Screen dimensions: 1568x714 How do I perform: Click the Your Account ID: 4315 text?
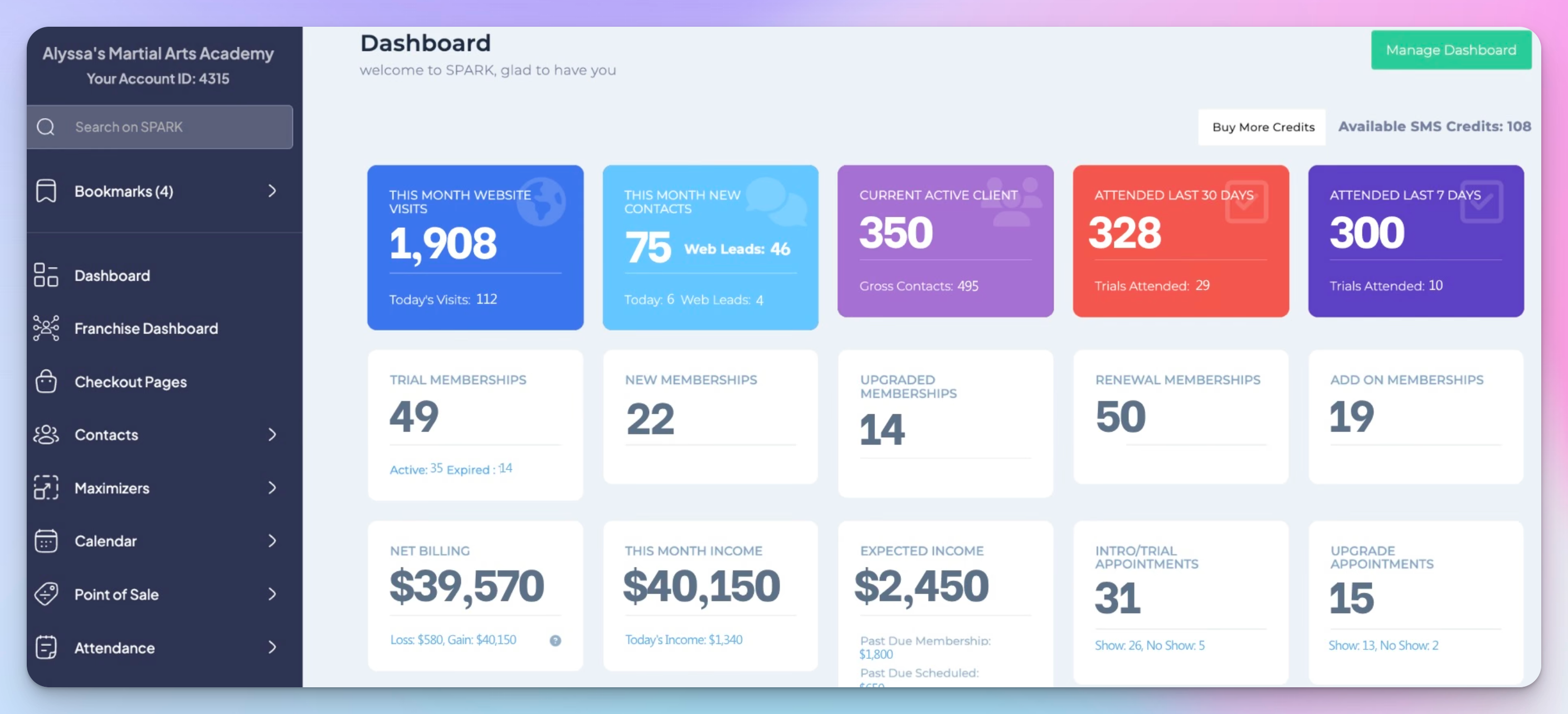click(x=158, y=79)
